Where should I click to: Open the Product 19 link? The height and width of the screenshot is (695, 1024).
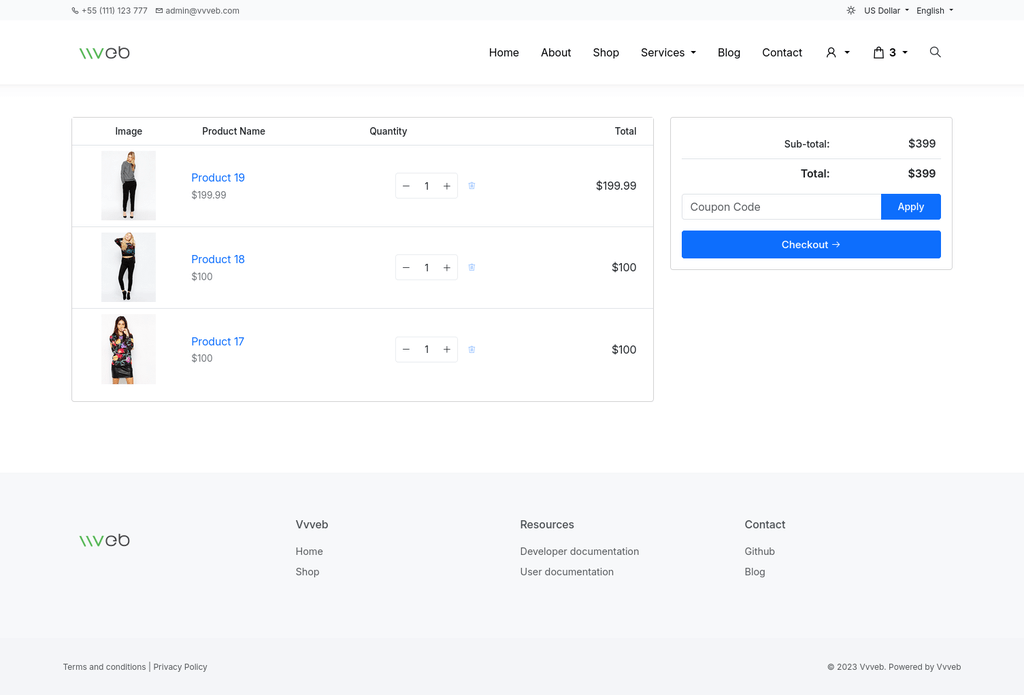tap(218, 178)
